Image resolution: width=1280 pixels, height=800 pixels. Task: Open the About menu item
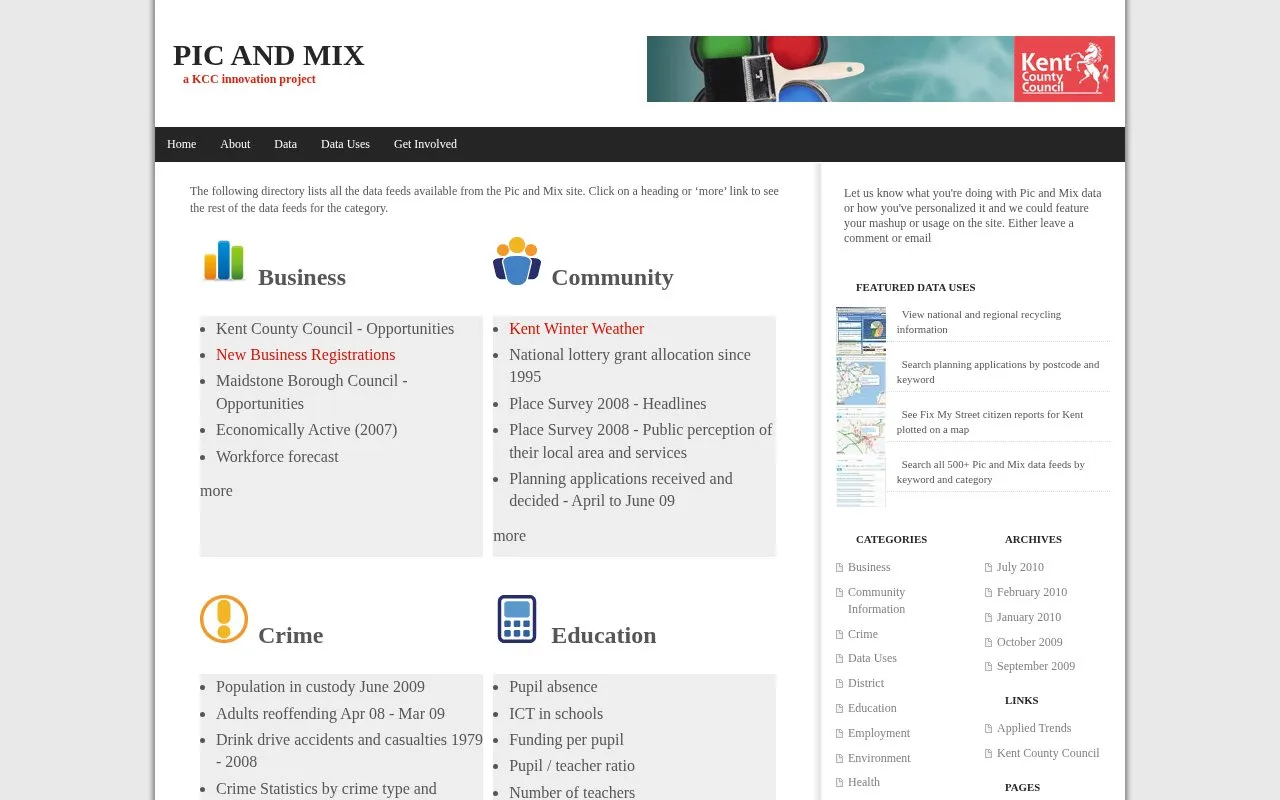[x=235, y=144]
